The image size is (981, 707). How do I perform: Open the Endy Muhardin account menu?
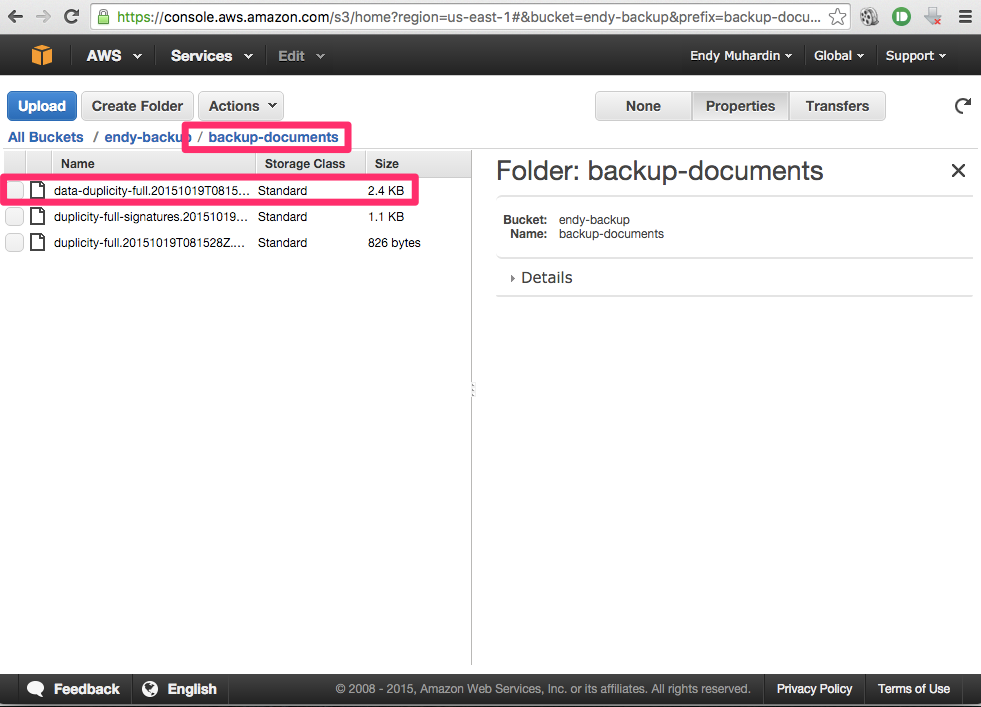[741, 56]
